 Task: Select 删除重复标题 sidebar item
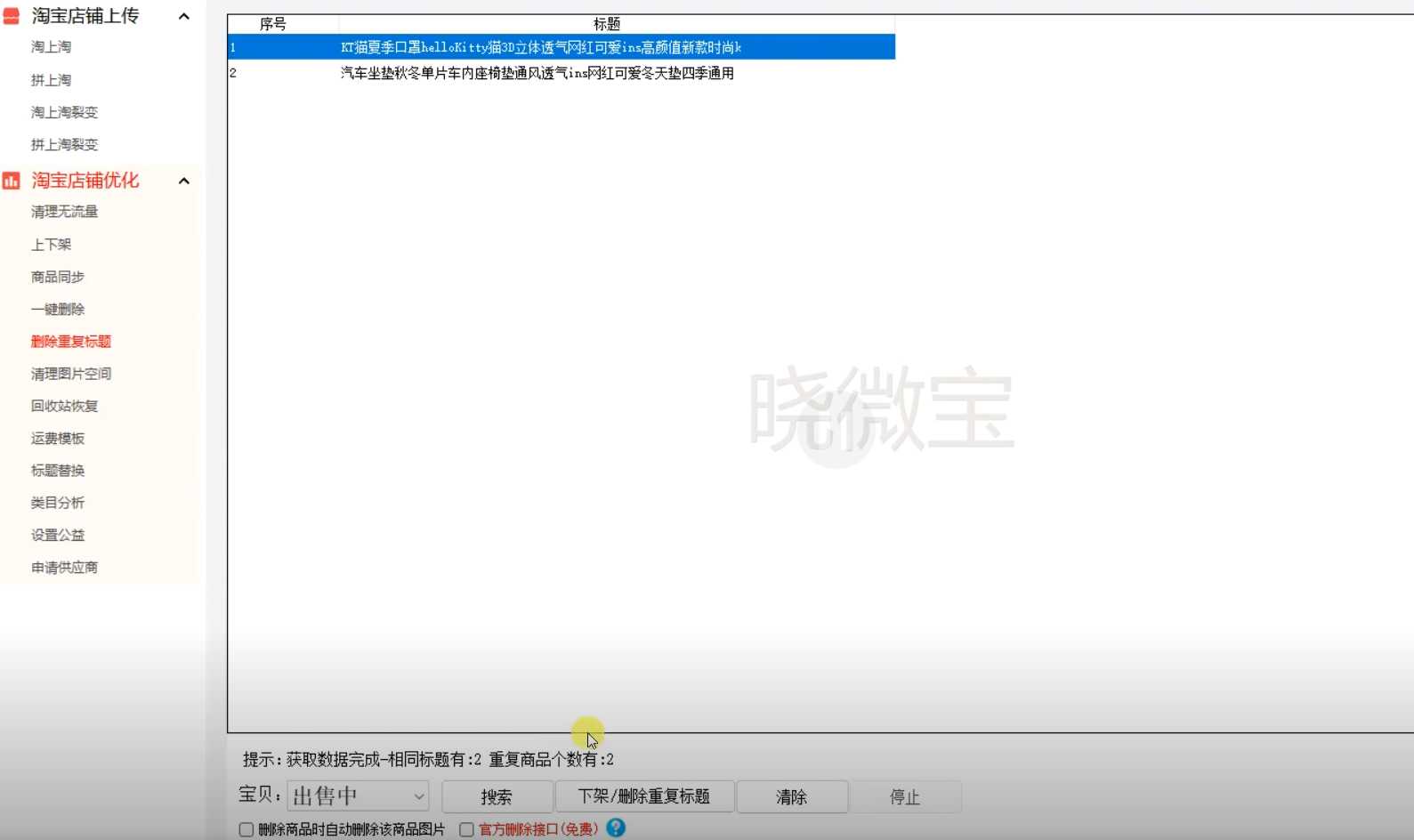point(71,342)
